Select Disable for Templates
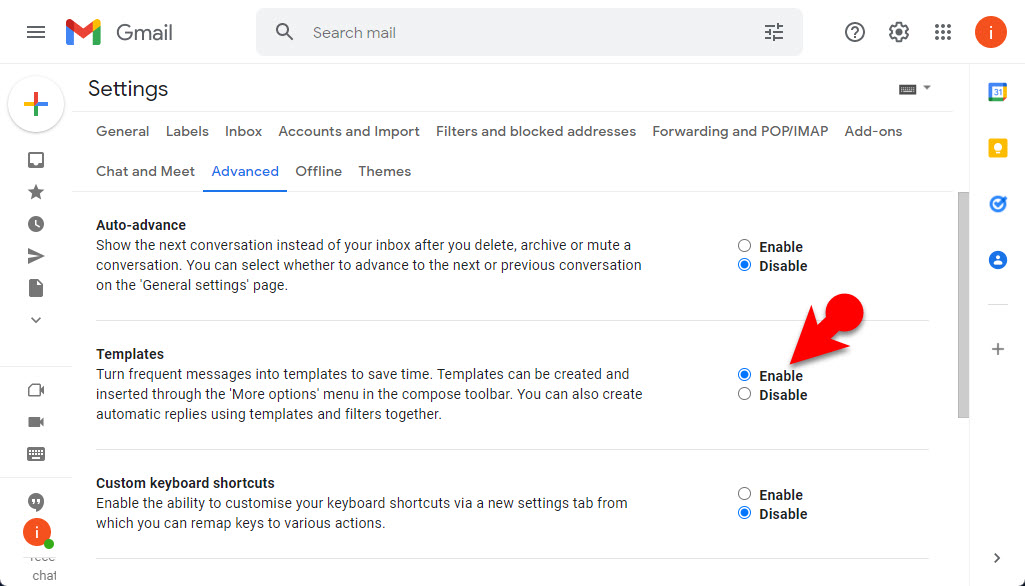Screen dimensions: 1025x586 tap(745, 394)
